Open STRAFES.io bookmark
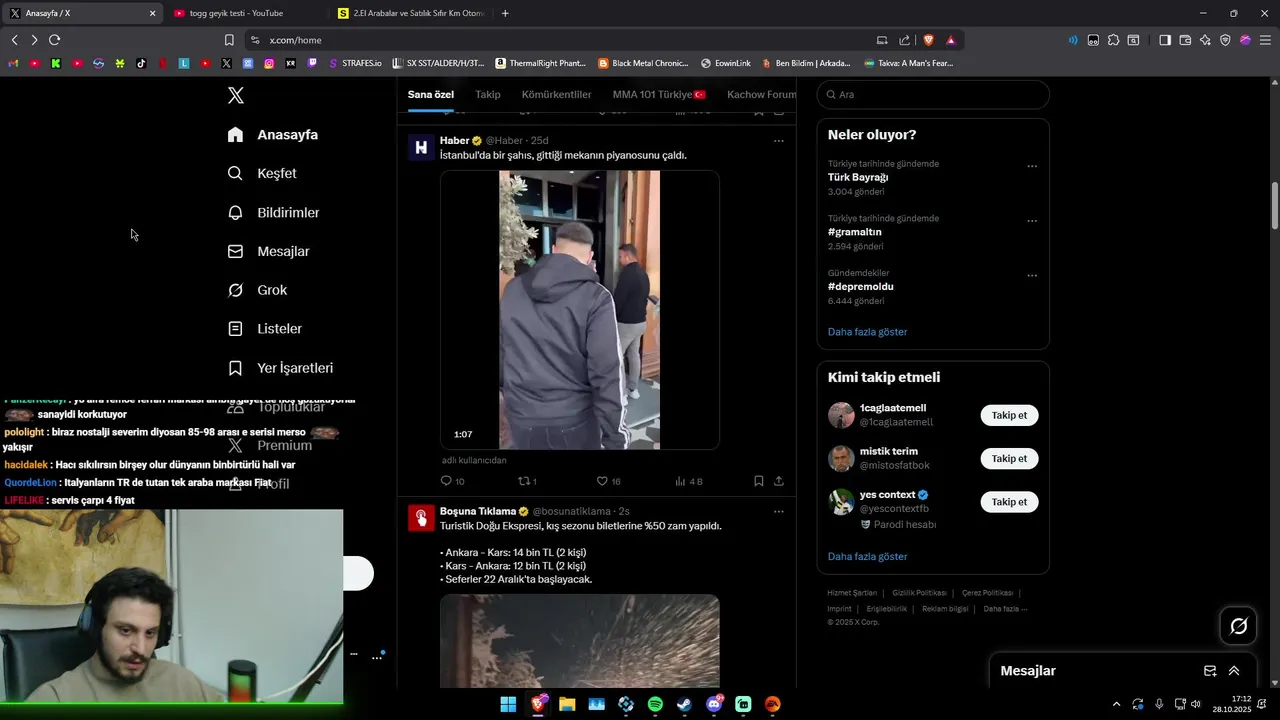 coord(353,63)
